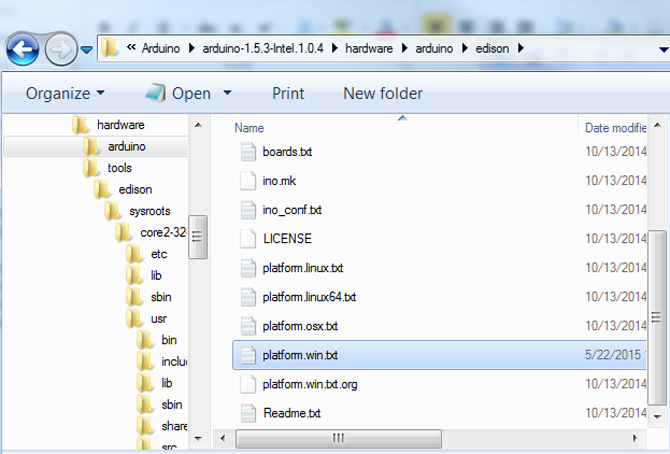
Task: Click the hardware folder icon in tree
Action: (80, 124)
